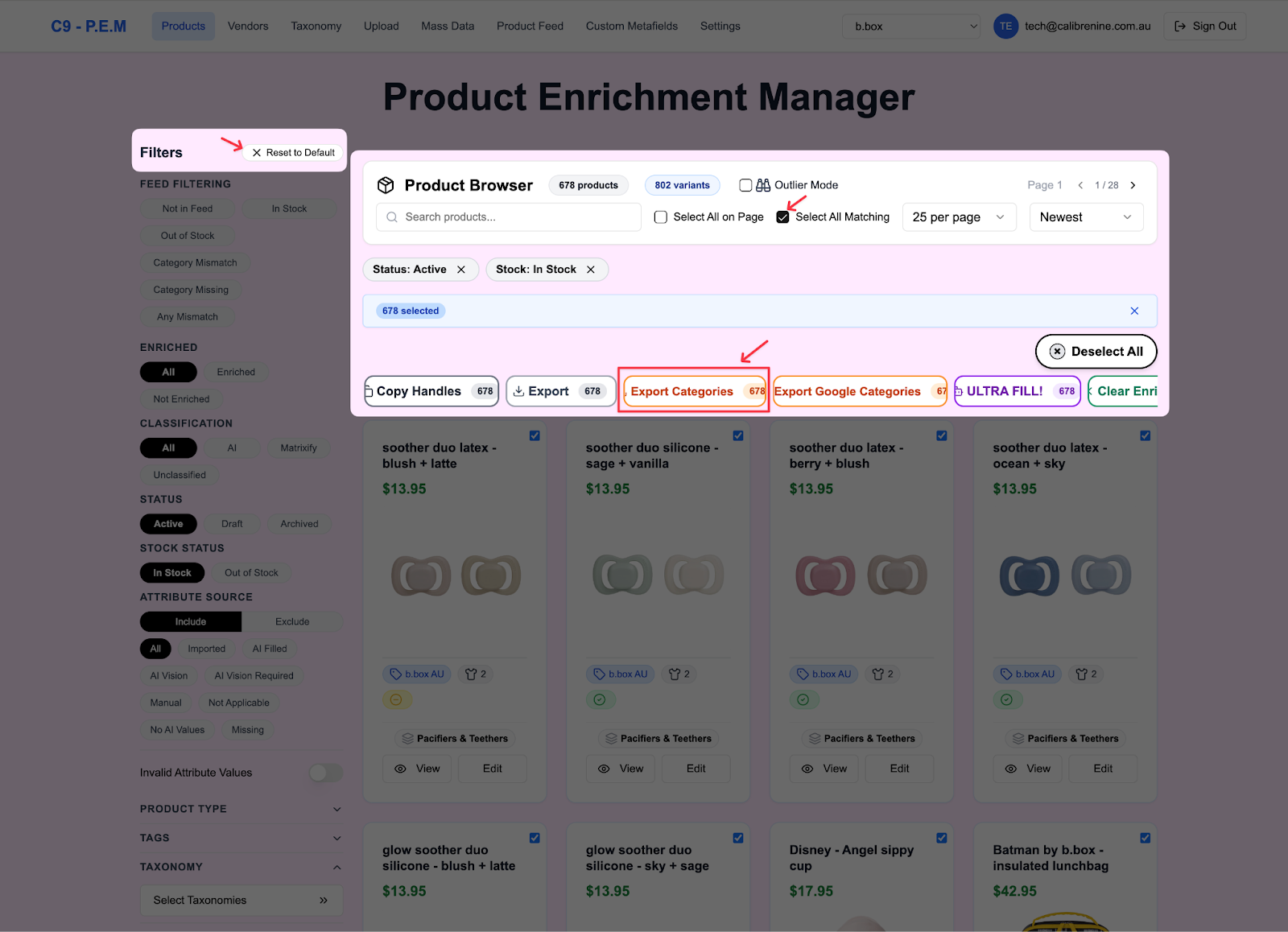The height and width of the screenshot is (932, 1288).
Task: Click the Product Browser box icon
Action: tap(386, 185)
